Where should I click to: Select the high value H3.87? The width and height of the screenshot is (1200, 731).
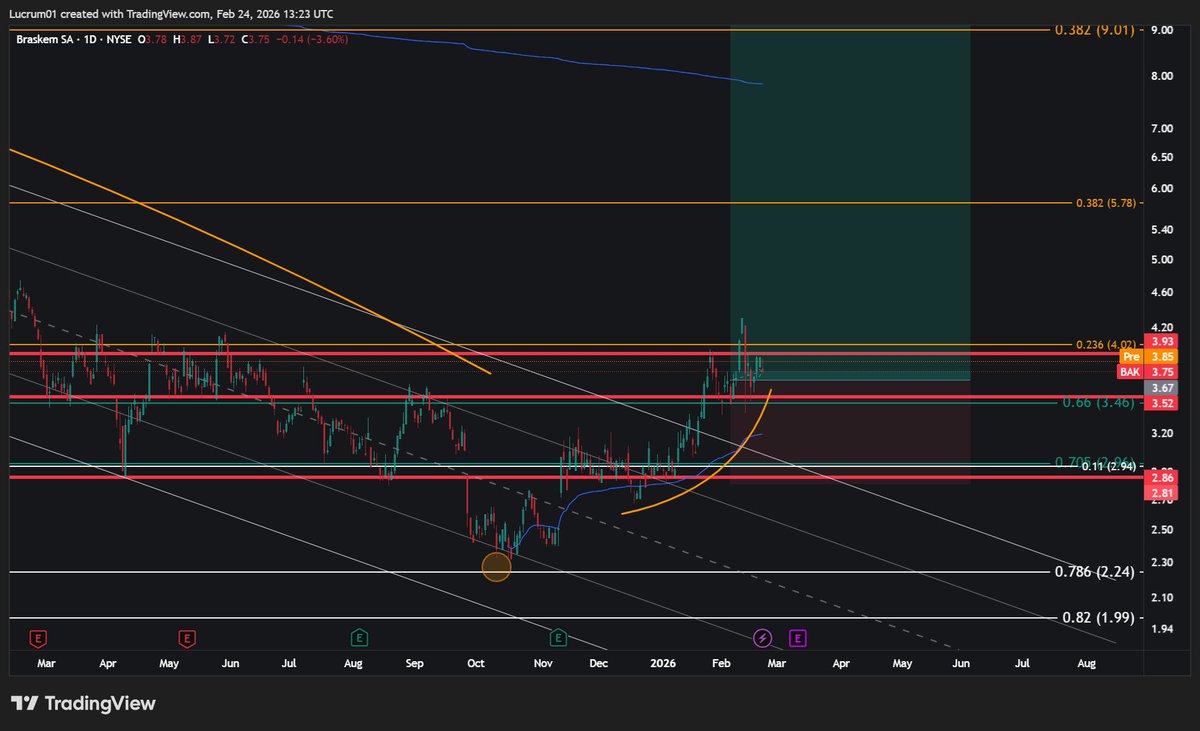tap(189, 38)
